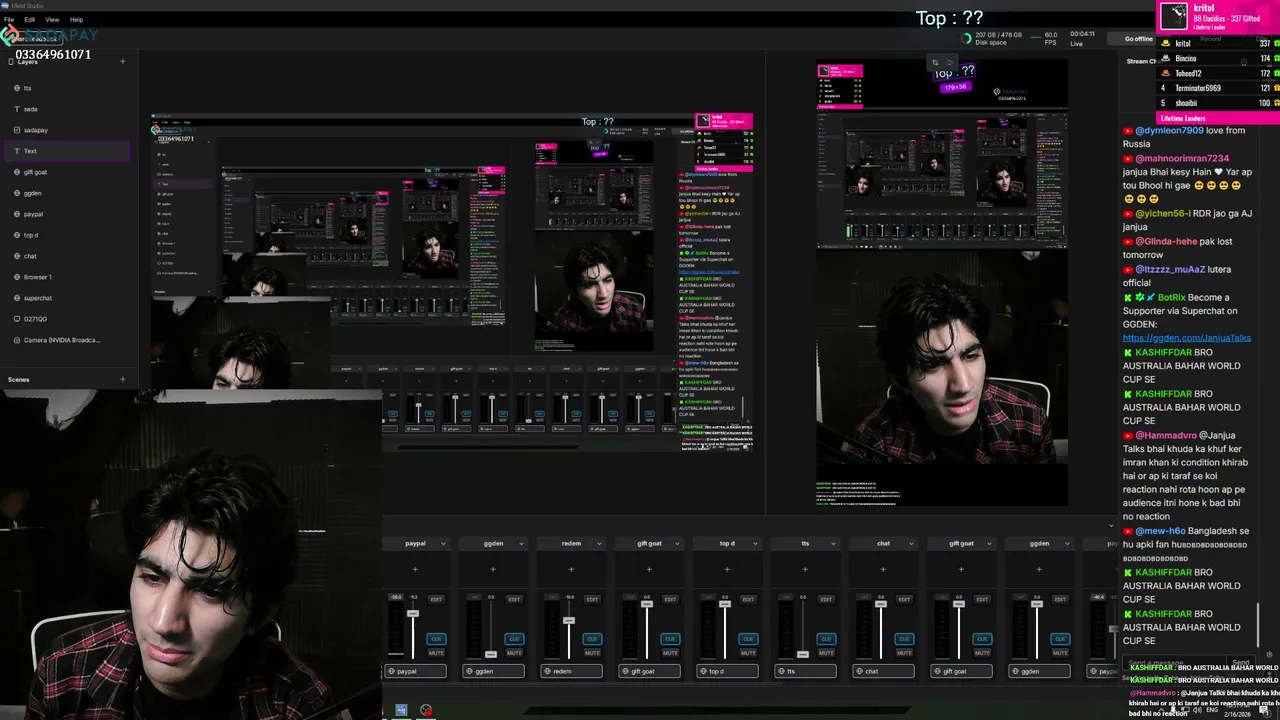Open the Help menu

click(76, 19)
